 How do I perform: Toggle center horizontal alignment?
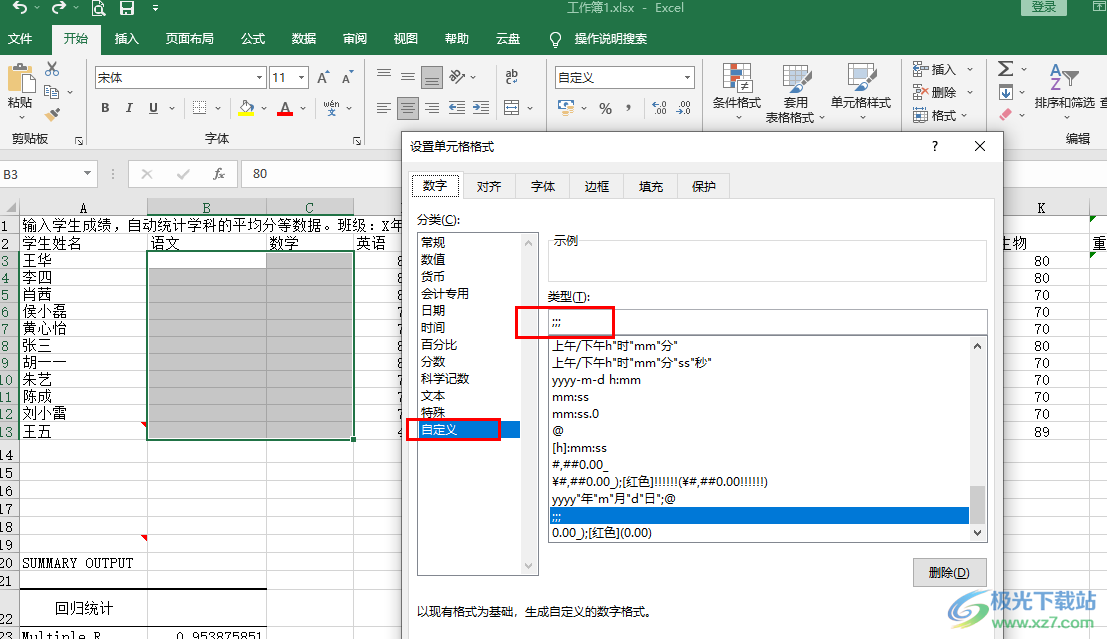point(408,108)
